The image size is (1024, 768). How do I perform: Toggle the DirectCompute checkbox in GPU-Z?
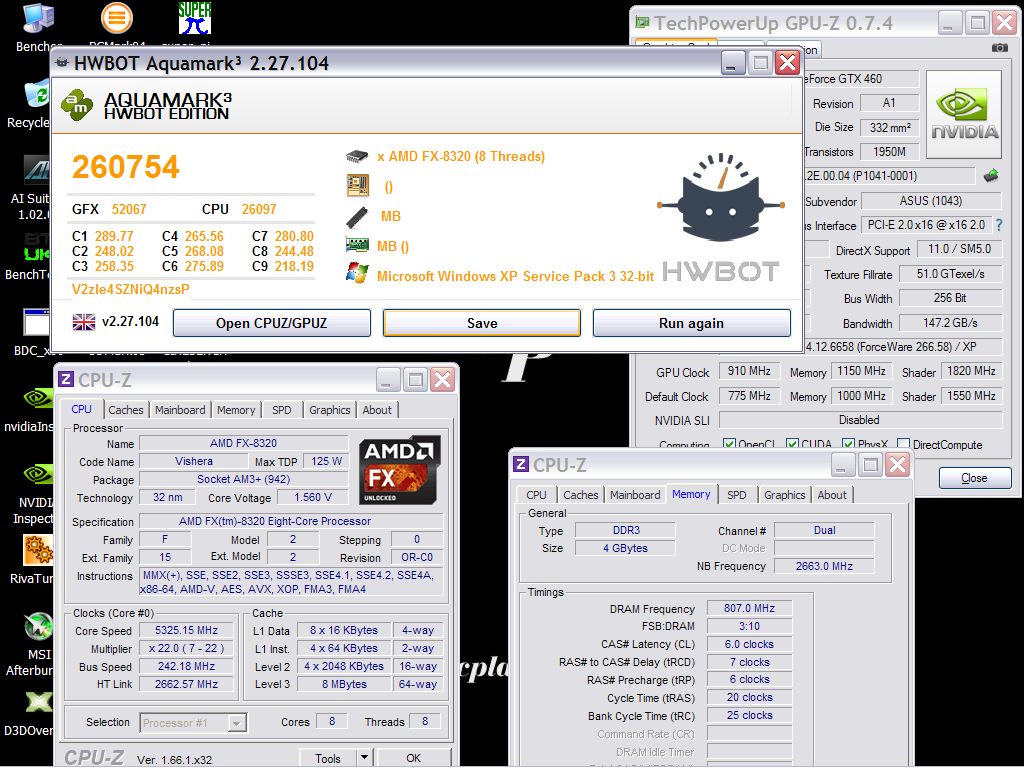(904, 445)
